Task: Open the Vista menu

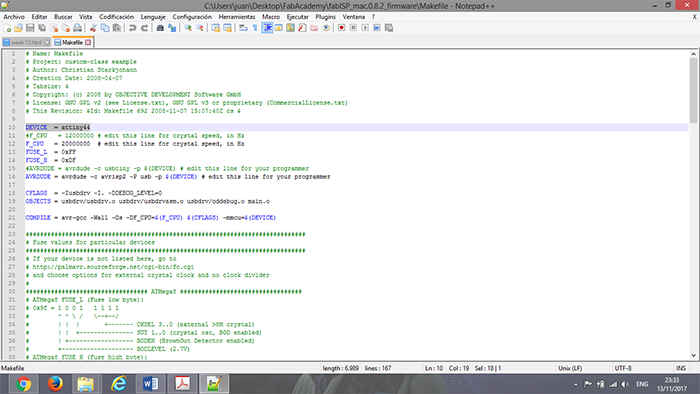Action: pos(86,17)
